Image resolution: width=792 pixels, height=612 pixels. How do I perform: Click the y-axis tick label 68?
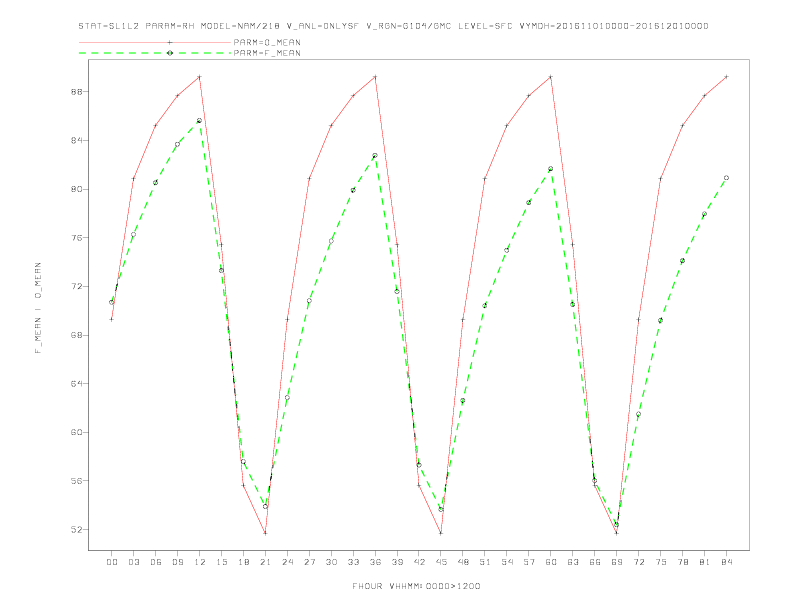click(x=76, y=335)
